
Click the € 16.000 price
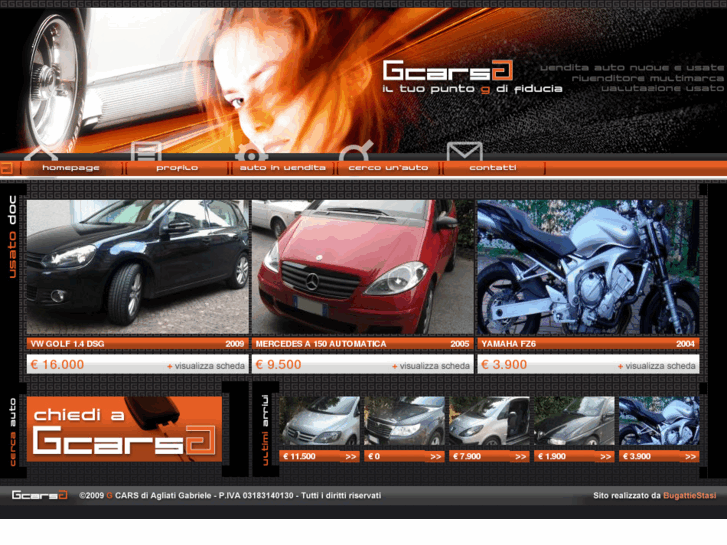point(57,365)
